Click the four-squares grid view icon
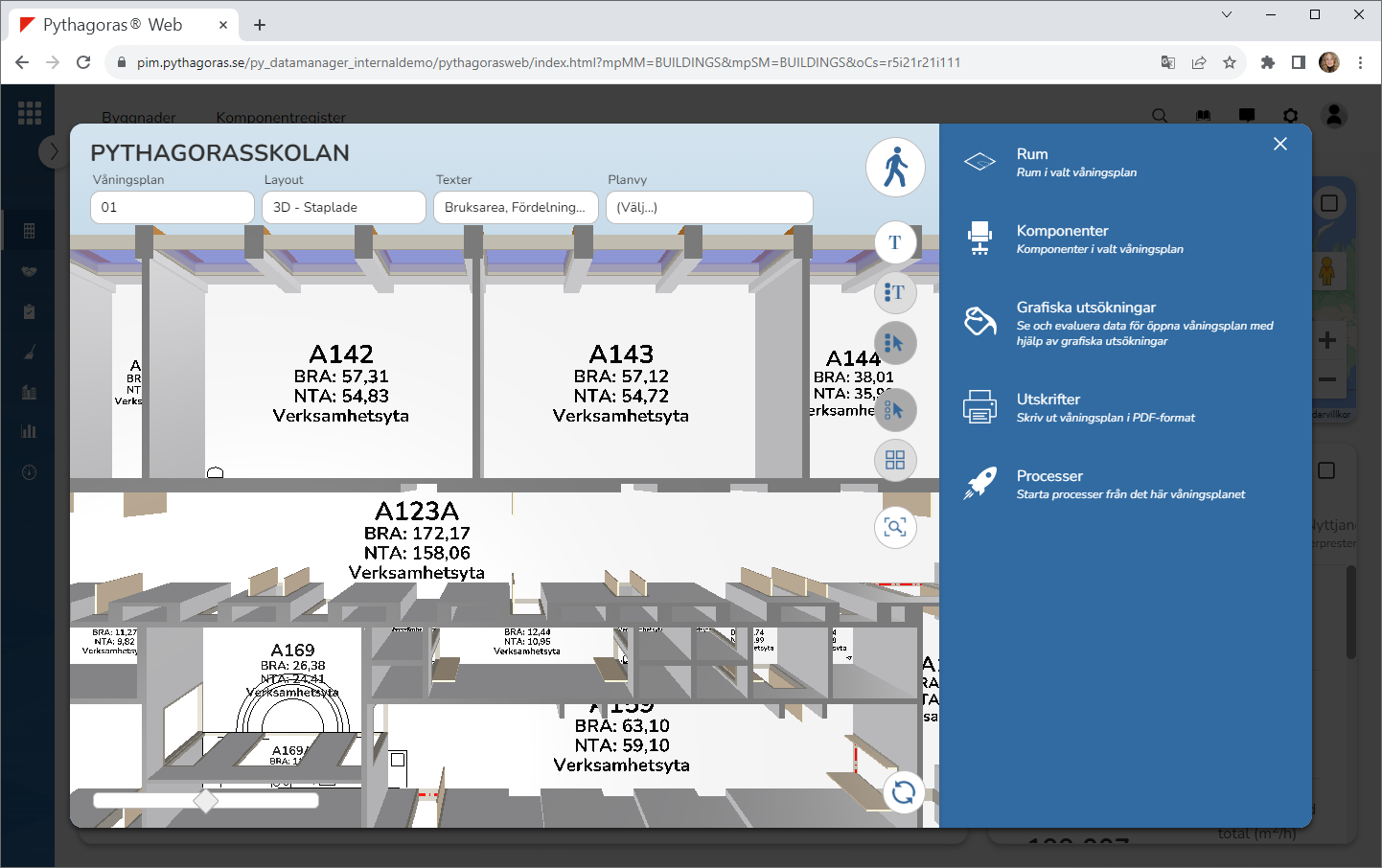The image size is (1382, 868). 895,460
